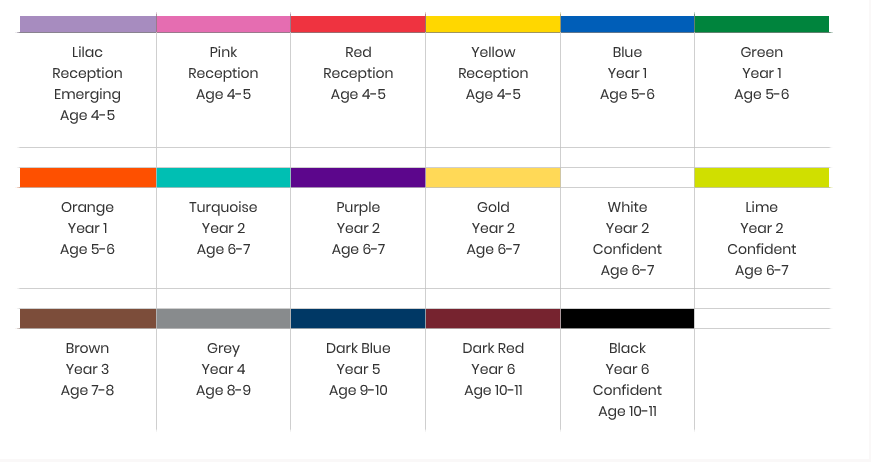Screen dimensions: 871x462
Task: Select the Orange color band
Action: coord(88,178)
